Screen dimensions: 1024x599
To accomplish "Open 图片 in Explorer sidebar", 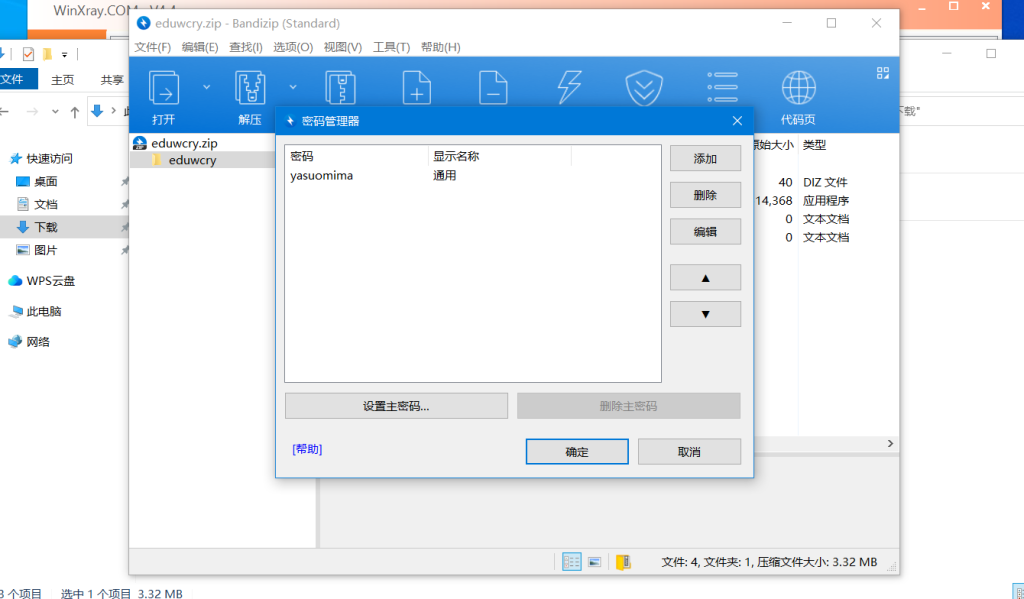I will (x=46, y=250).
